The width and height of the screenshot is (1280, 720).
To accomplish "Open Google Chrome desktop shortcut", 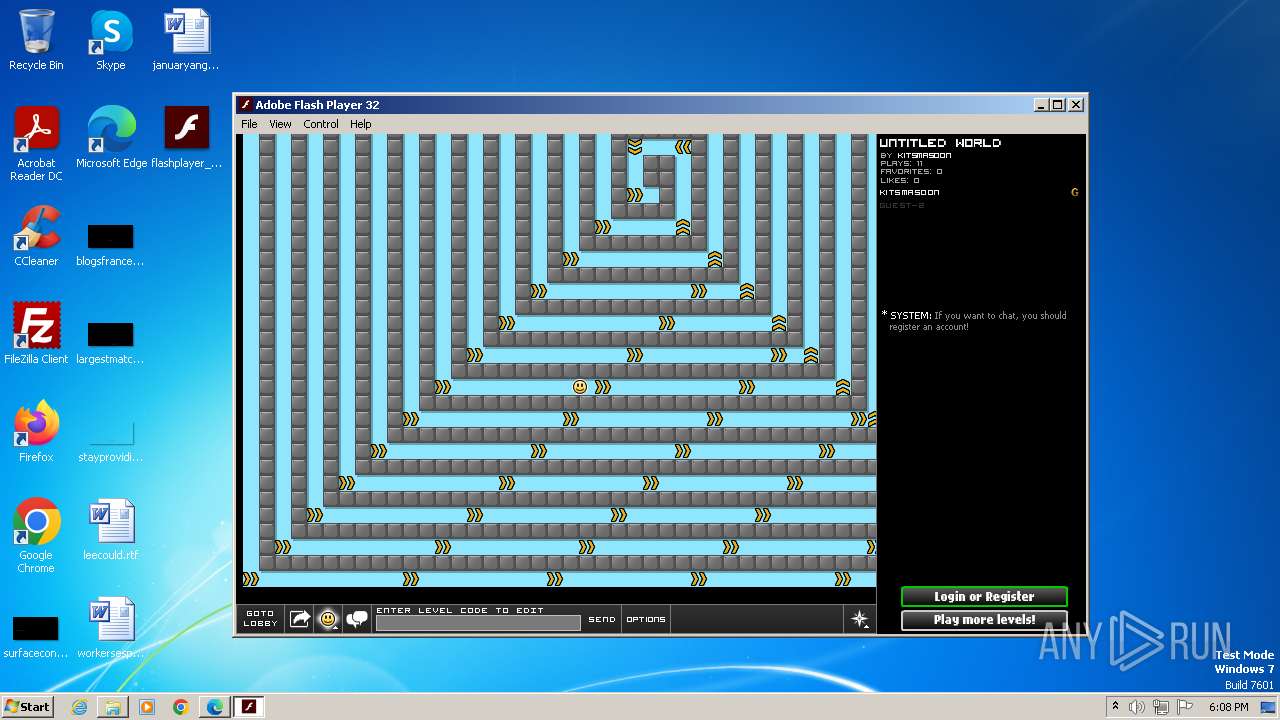I will click(36, 536).
